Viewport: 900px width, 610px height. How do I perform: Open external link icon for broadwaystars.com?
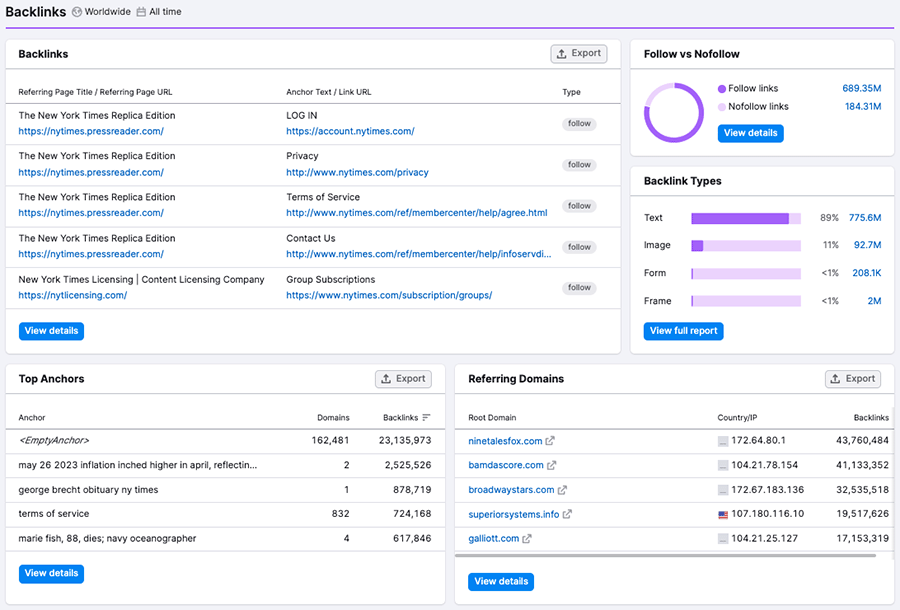pyautogui.click(x=562, y=490)
